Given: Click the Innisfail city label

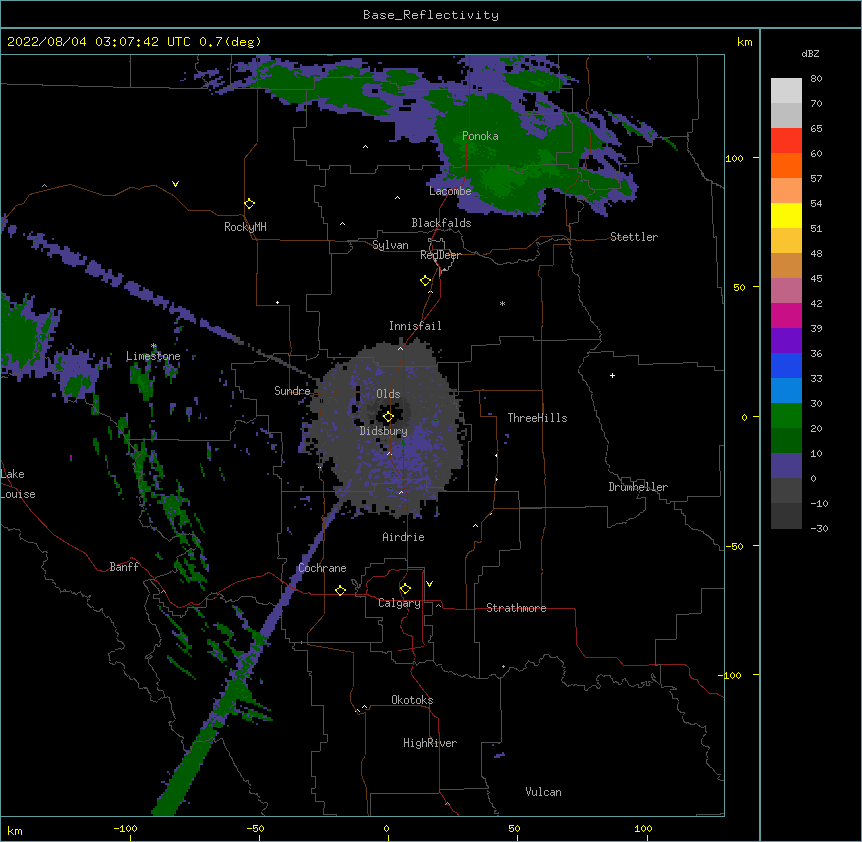Looking at the screenshot, I should pos(415,326).
